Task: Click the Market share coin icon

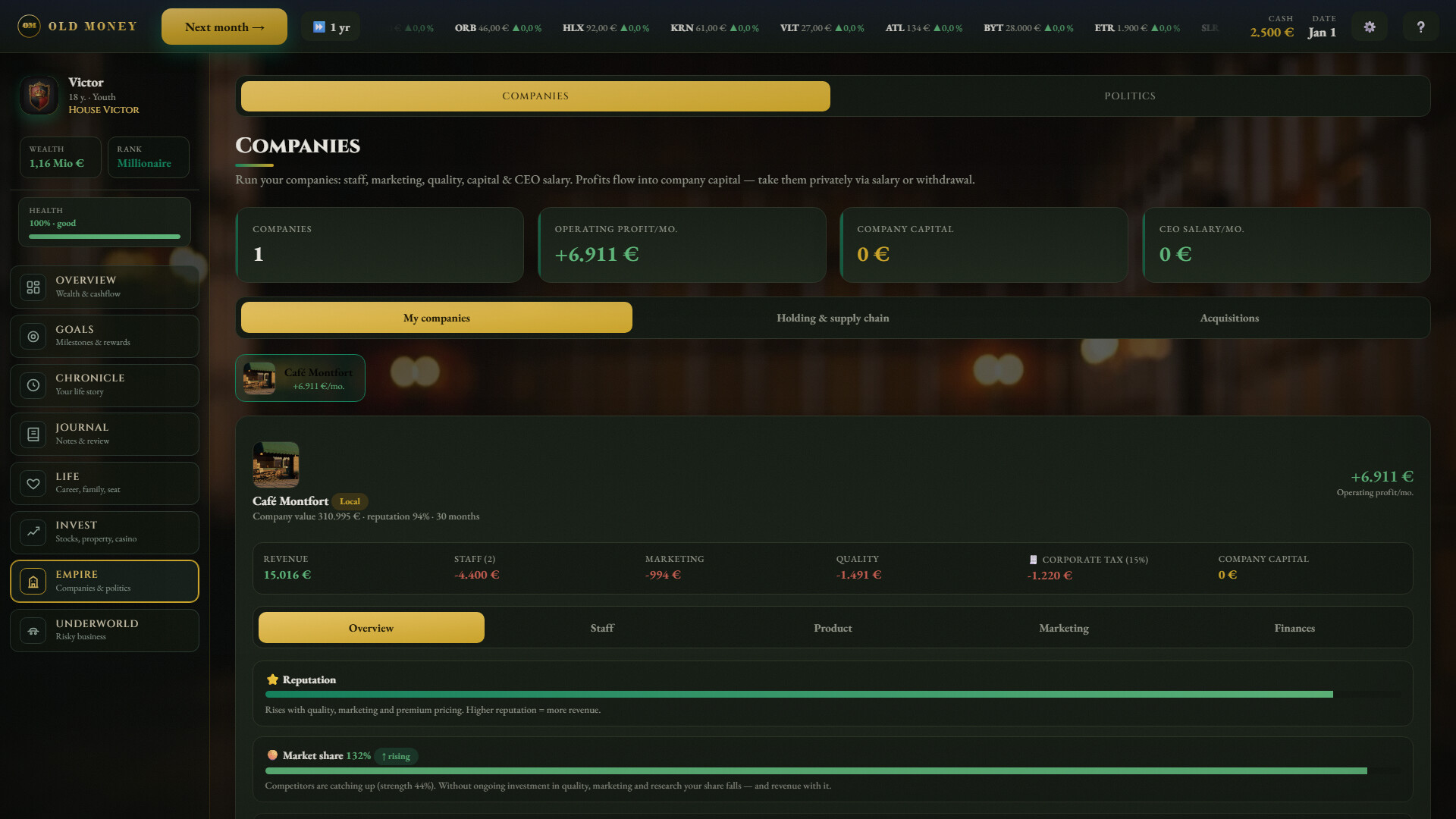Action: point(272,755)
